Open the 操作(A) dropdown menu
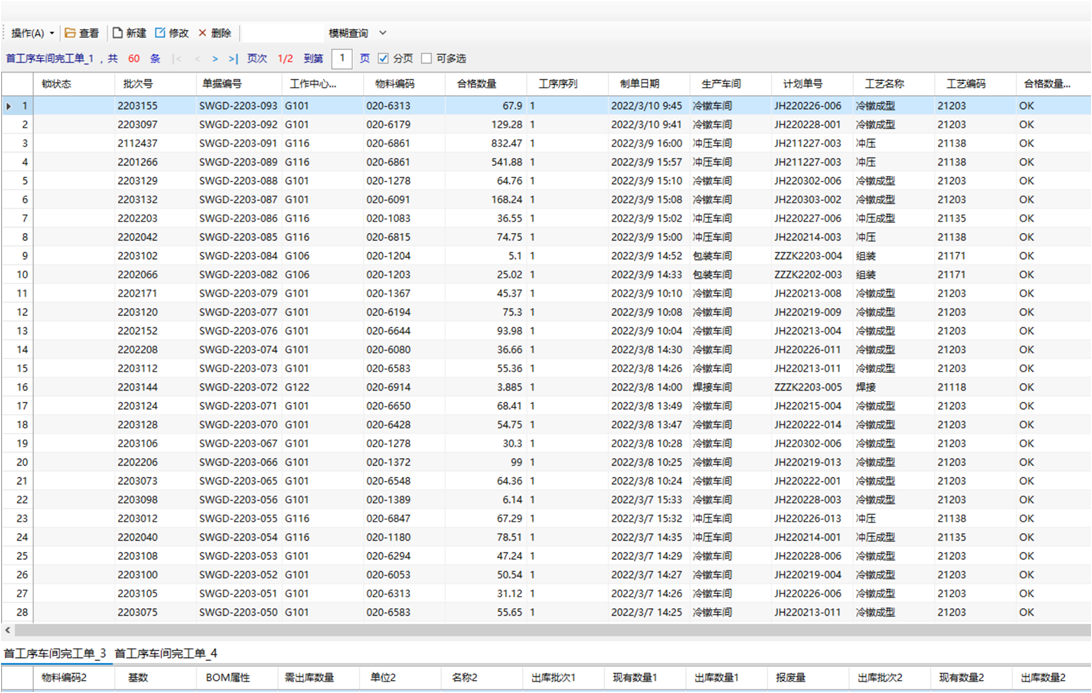1092x693 pixels. [x=33, y=33]
